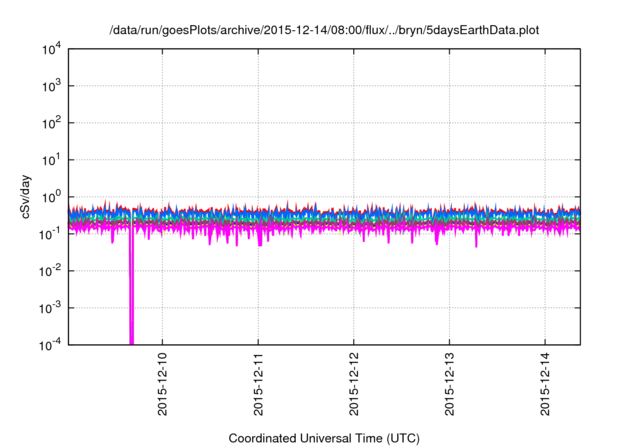Select the 10^1 y-axis tick label
The width and height of the screenshot is (640, 448).
click(52, 160)
